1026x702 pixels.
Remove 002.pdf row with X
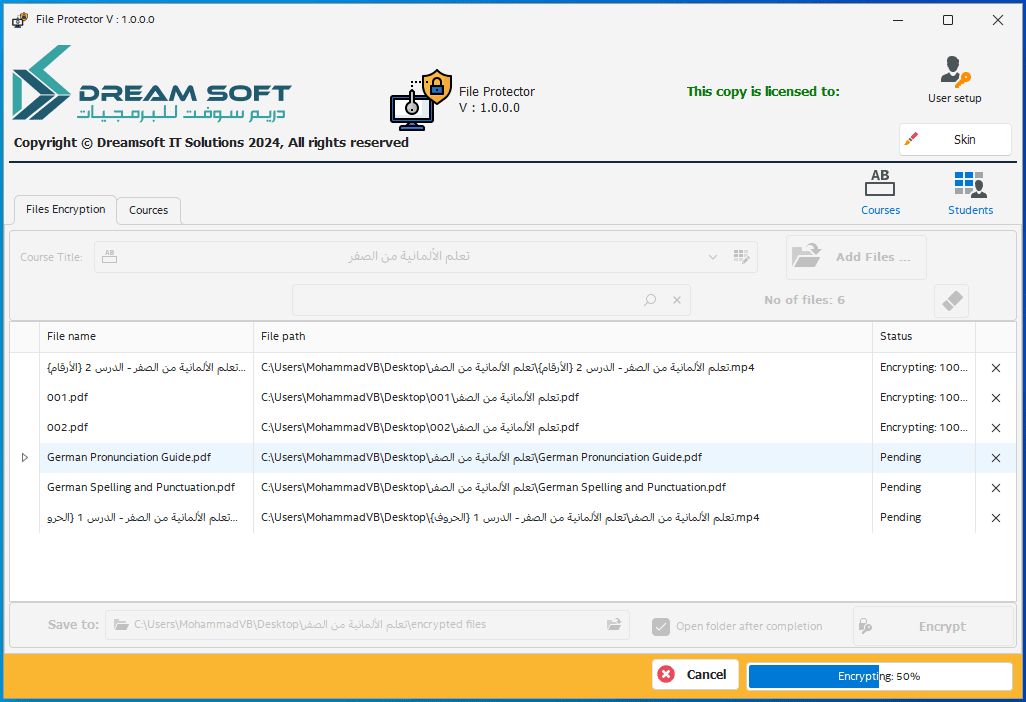tap(995, 428)
